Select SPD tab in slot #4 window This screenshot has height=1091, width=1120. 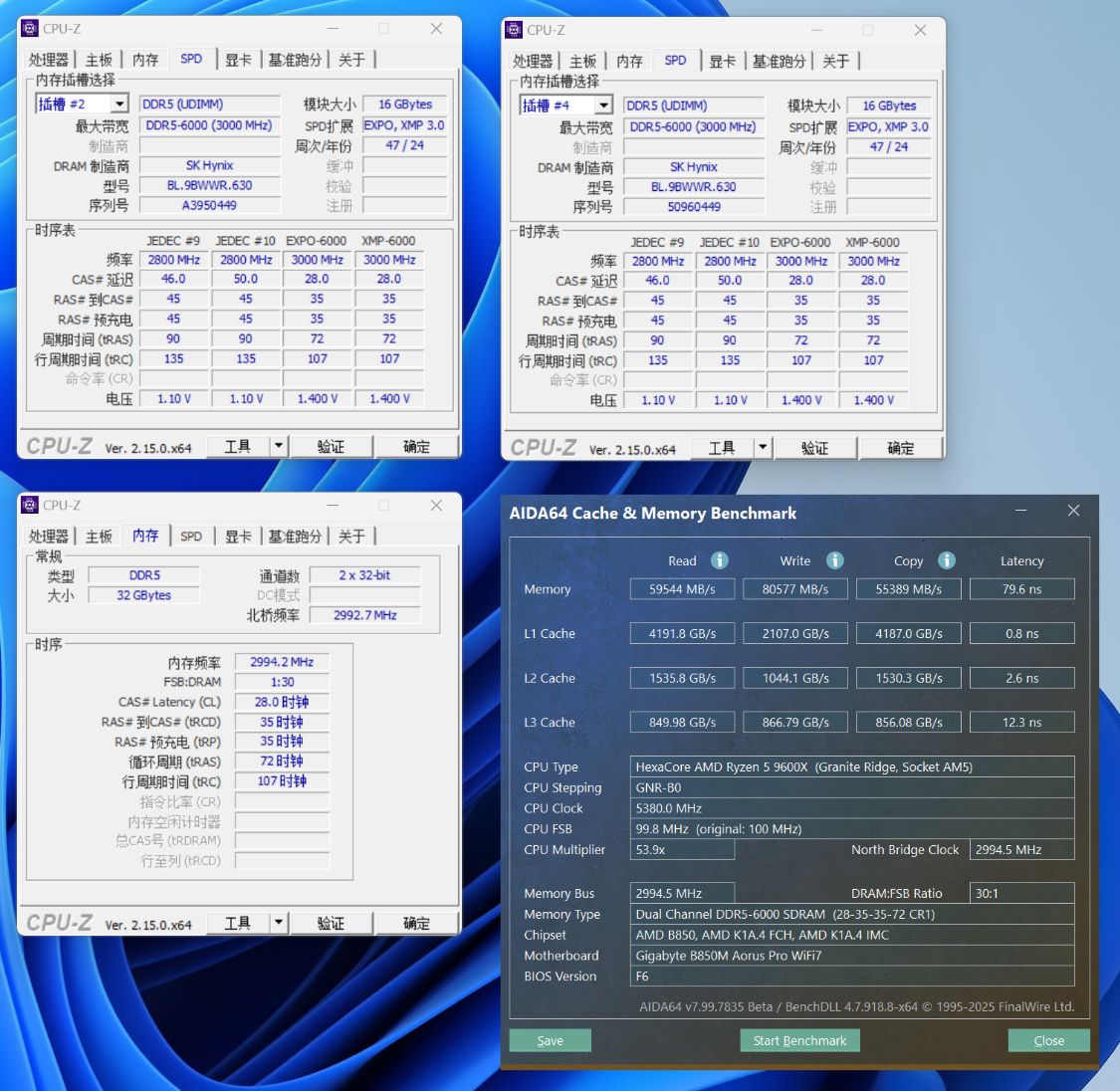coord(675,61)
